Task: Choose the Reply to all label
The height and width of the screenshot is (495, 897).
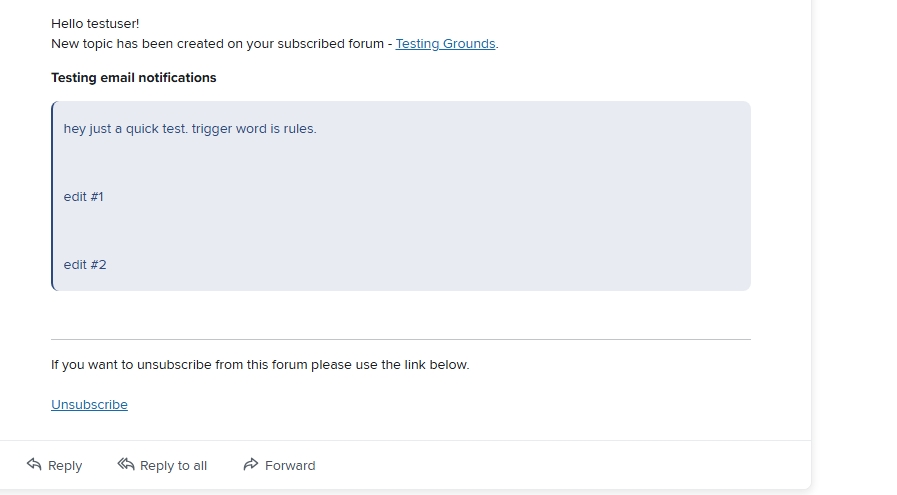Action: pos(173,466)
